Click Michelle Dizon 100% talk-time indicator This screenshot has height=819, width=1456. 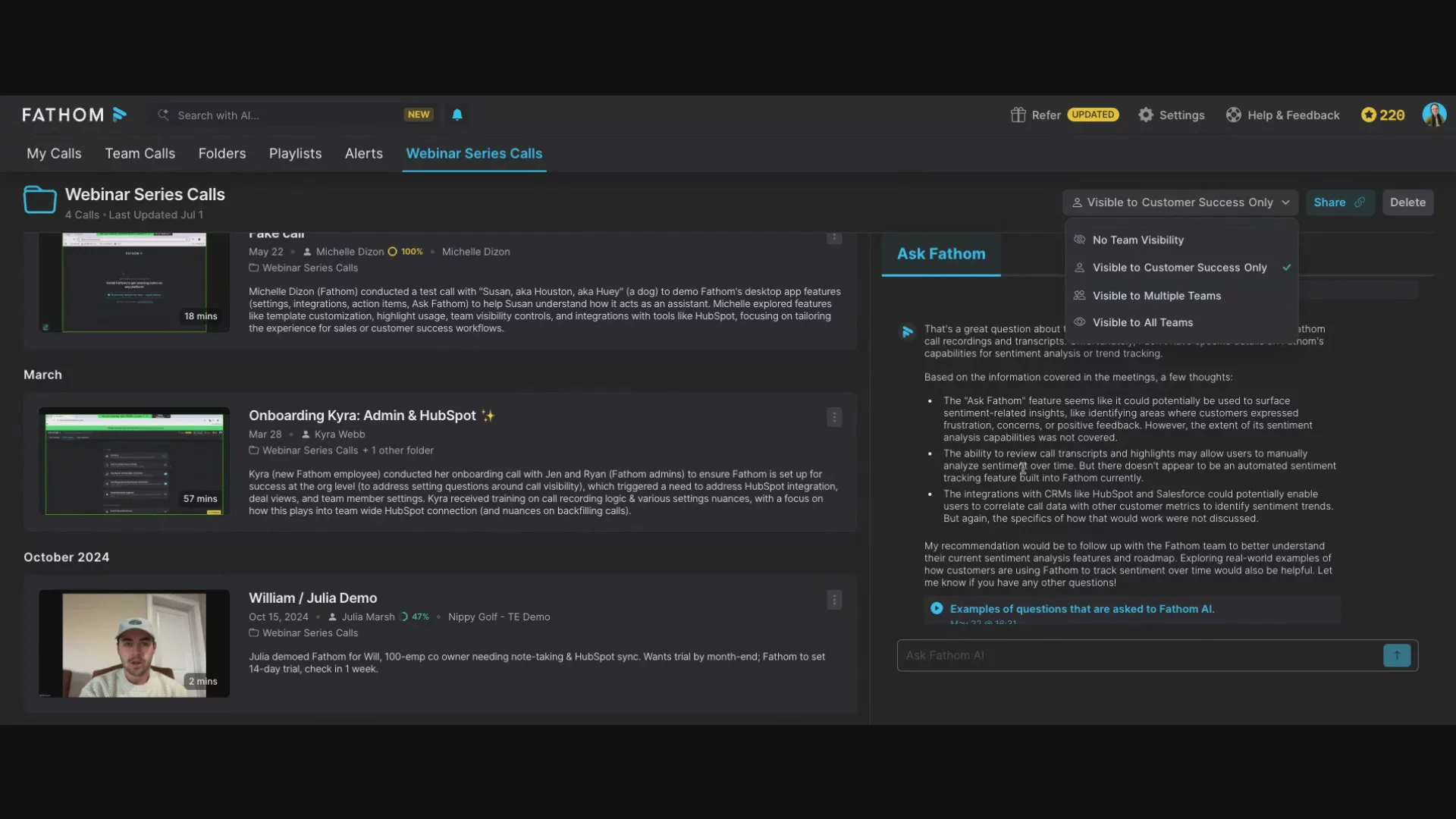pos(406,252)
